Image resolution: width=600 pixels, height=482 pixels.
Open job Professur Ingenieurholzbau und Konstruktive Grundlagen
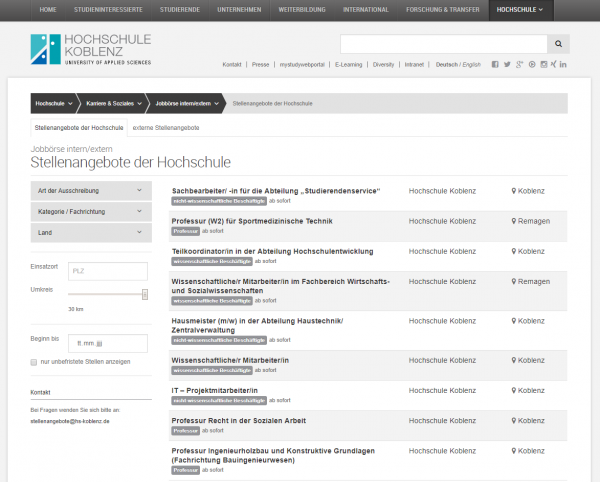coord(273,455)
